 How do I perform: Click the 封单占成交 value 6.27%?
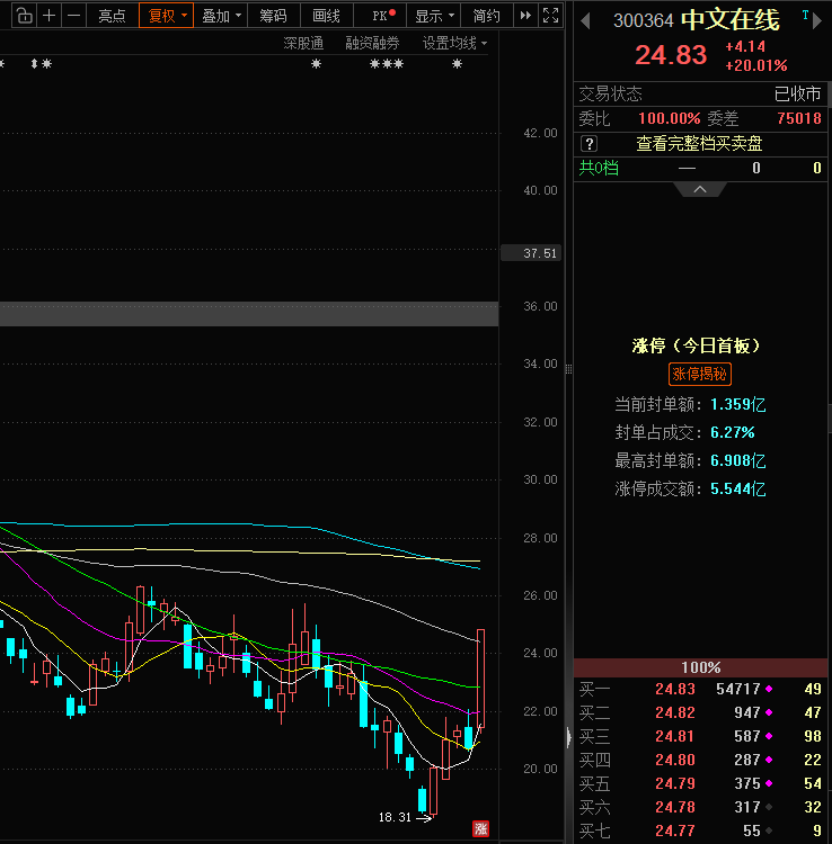(x=732, y=433)
